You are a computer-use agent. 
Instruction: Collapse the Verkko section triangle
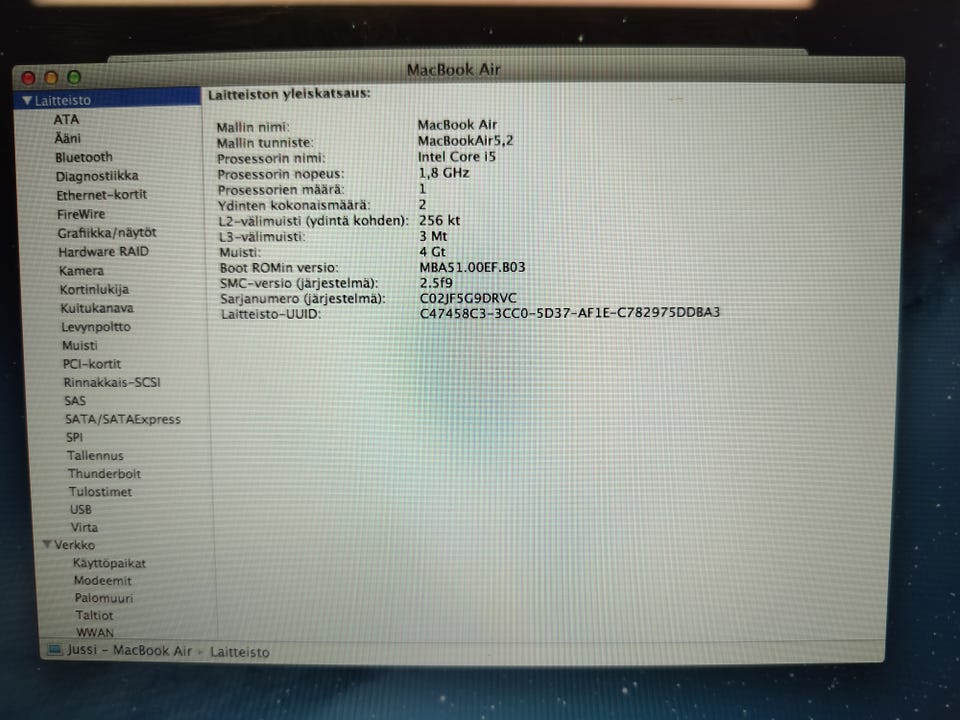47,544
